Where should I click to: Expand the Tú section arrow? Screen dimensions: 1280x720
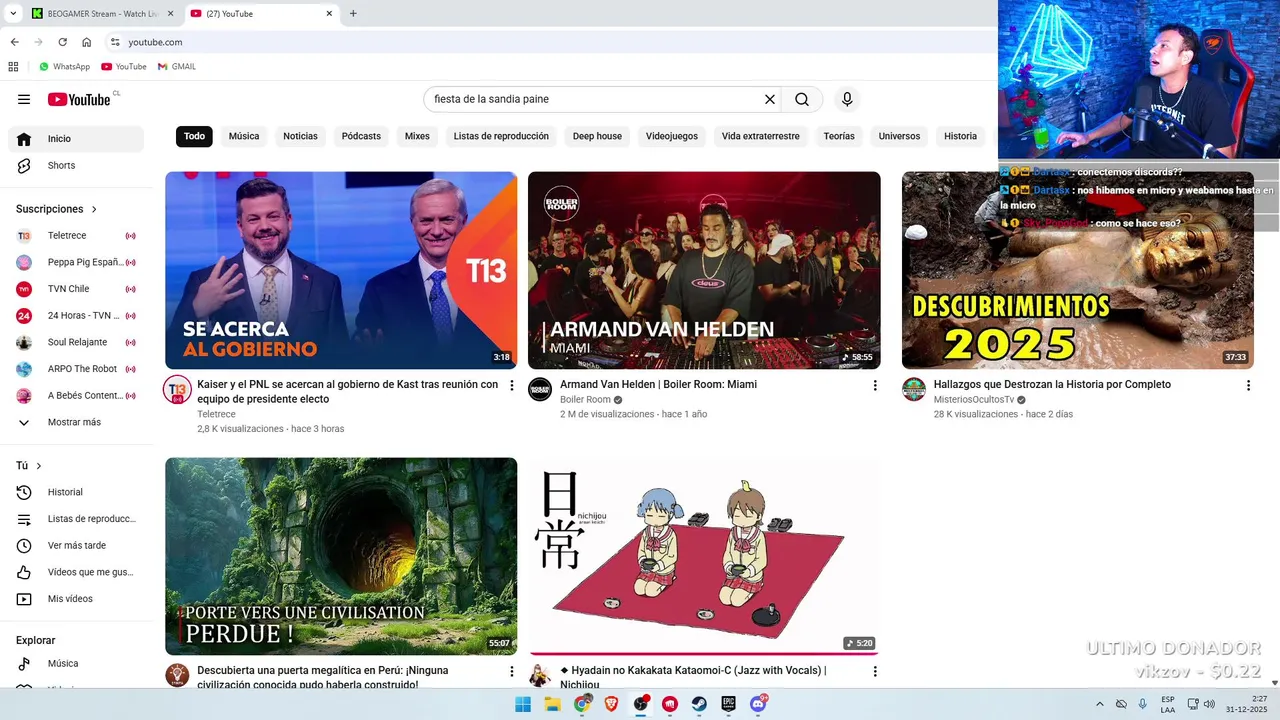(x=39, y=466)
